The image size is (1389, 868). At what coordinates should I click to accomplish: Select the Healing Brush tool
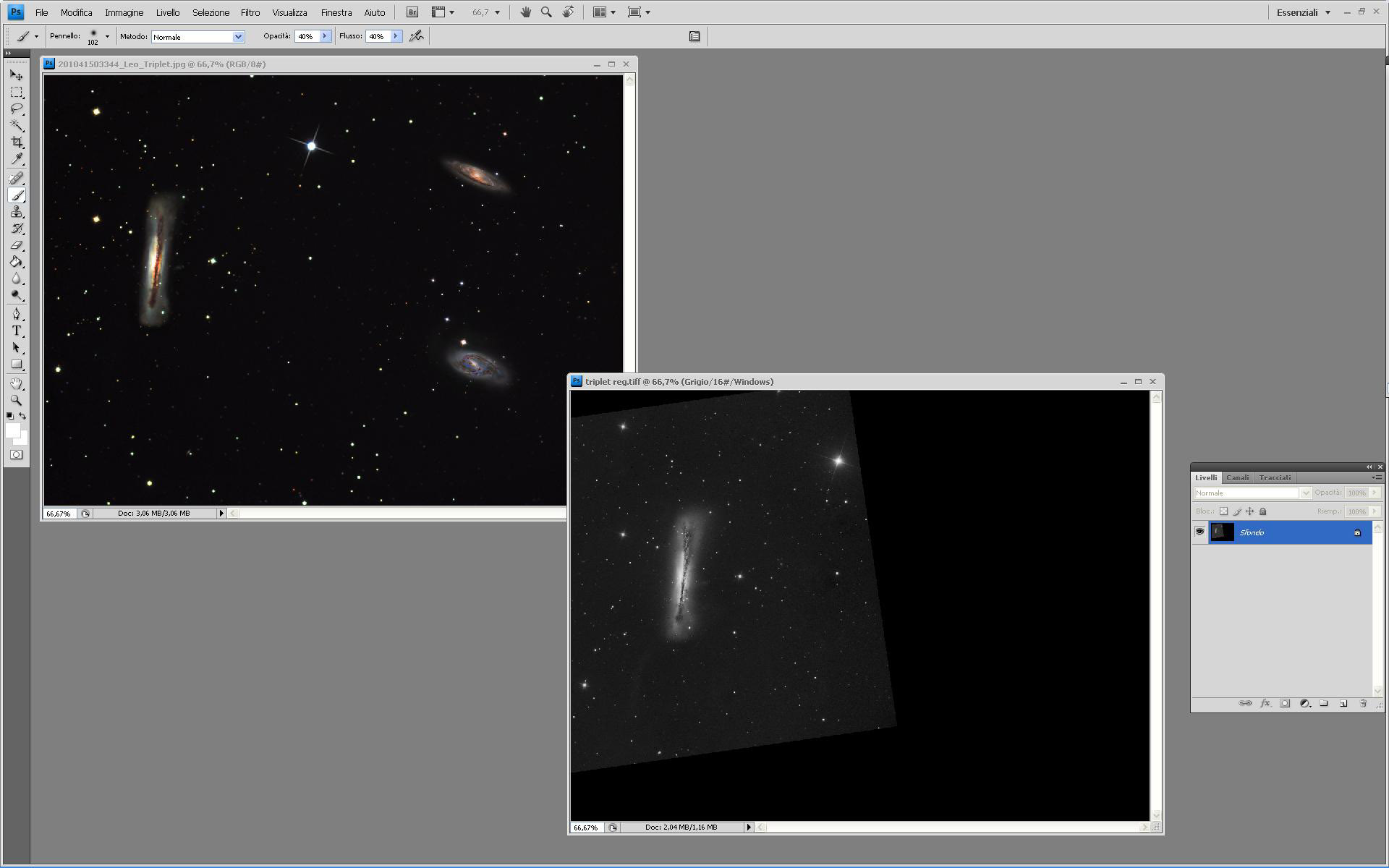click(16, 178)
